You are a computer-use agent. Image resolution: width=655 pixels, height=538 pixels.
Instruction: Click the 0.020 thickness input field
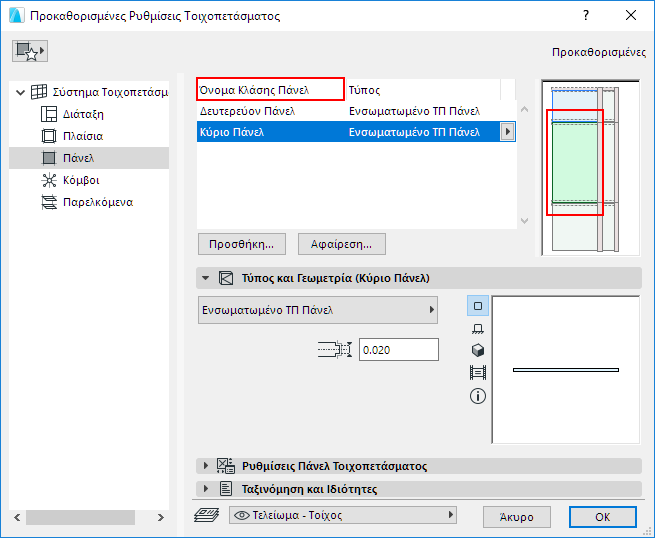[399, 350]
